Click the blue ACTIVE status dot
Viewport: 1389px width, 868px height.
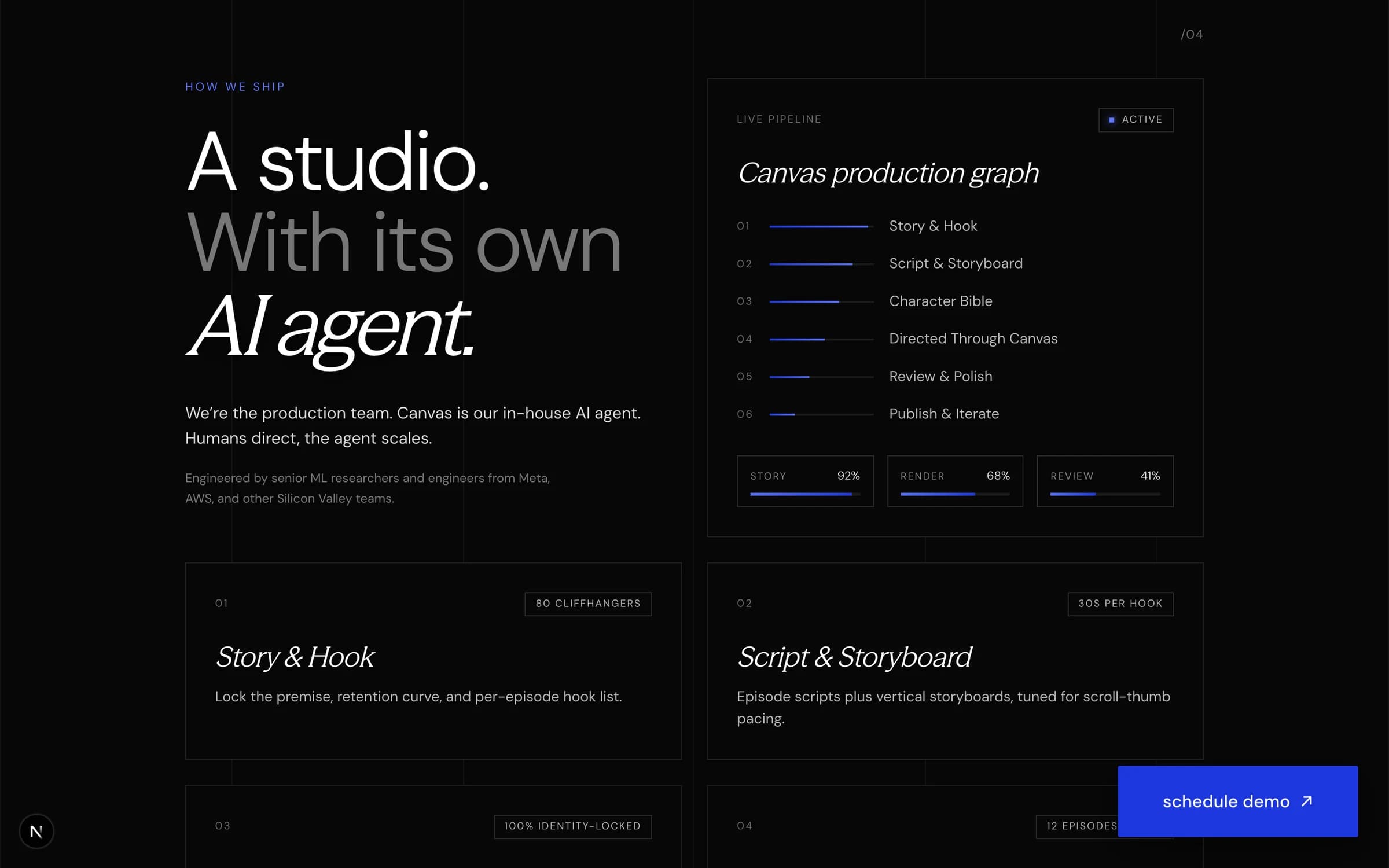[x=1111, y=120]
